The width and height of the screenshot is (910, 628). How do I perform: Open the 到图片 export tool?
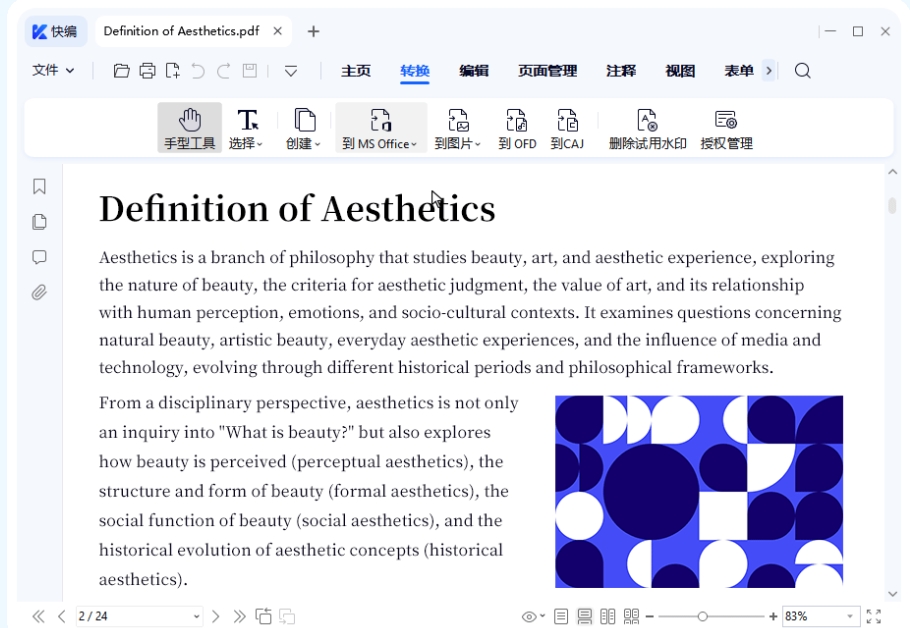[x=458, y=127]
